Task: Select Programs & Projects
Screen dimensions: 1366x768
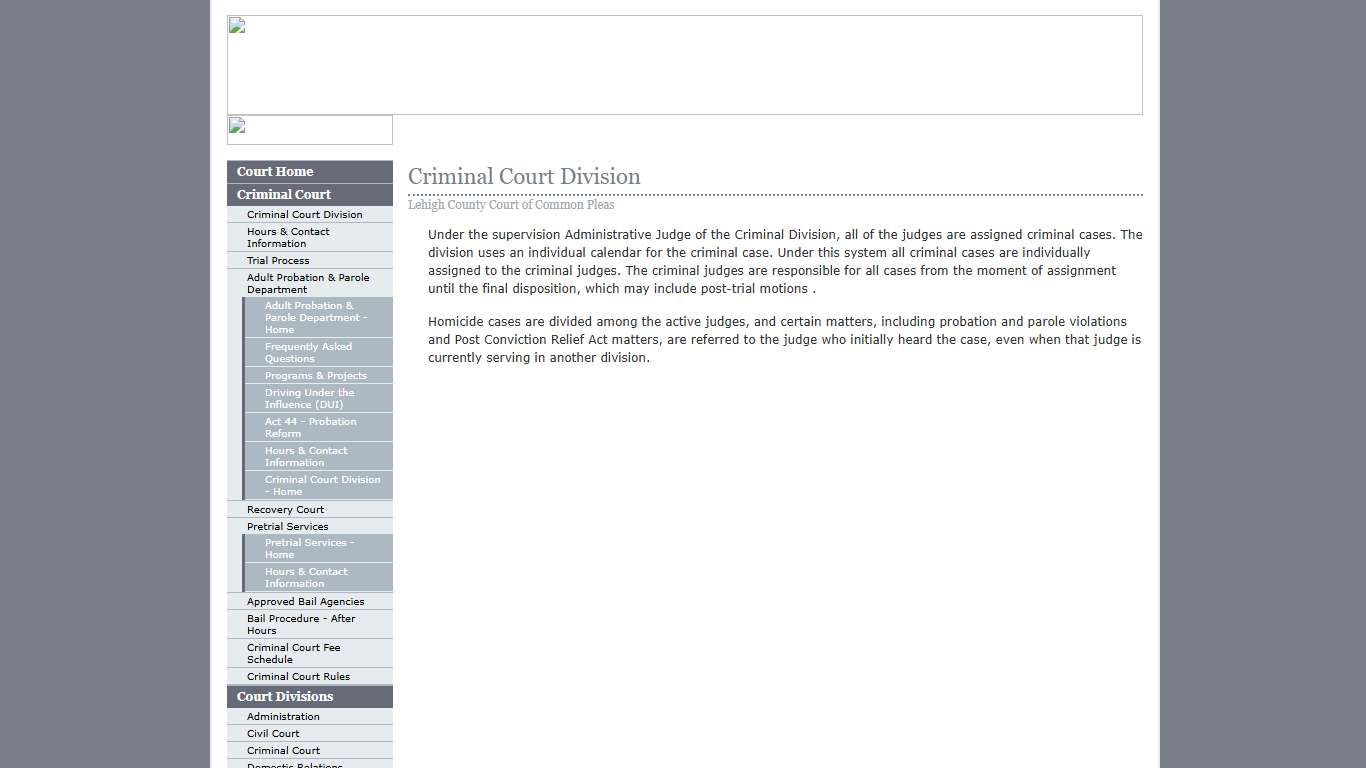Action: [x=314, y=375]
